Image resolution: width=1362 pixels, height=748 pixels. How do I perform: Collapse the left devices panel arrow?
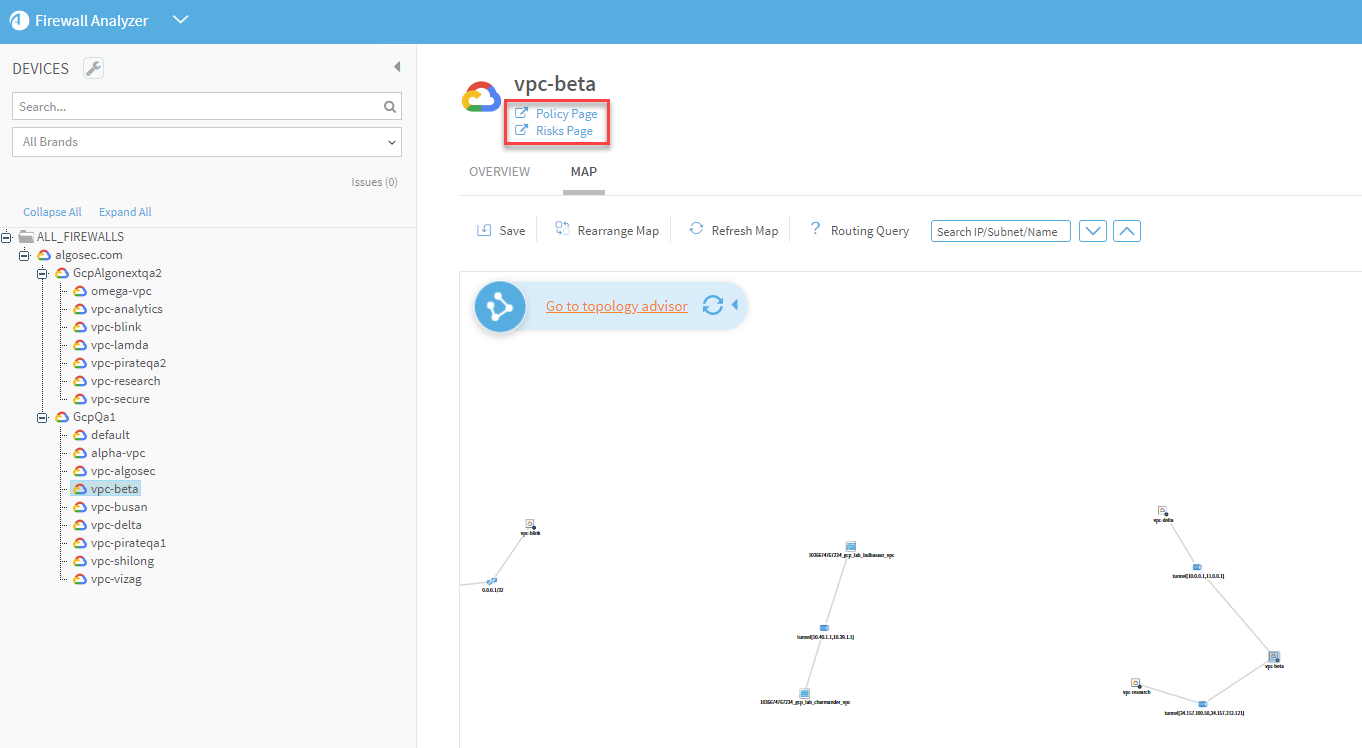[396, 67]
